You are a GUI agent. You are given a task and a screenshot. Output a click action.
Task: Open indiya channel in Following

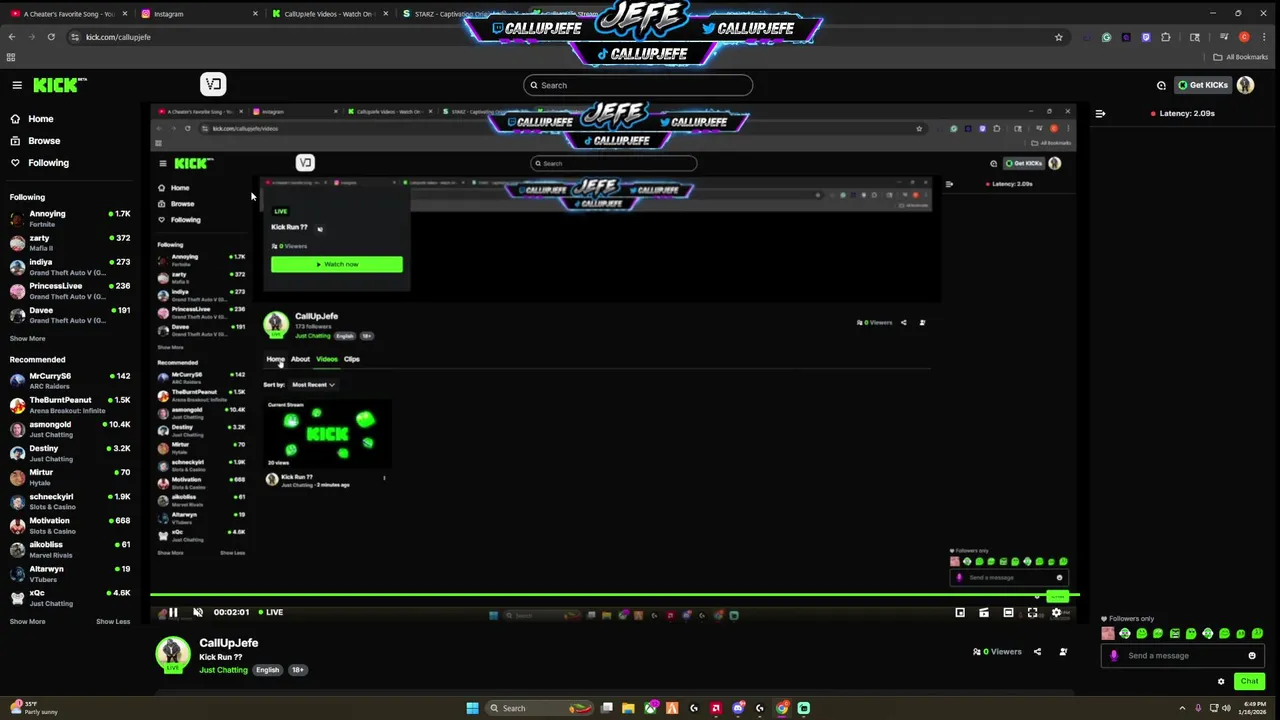[x=70, y=266]
